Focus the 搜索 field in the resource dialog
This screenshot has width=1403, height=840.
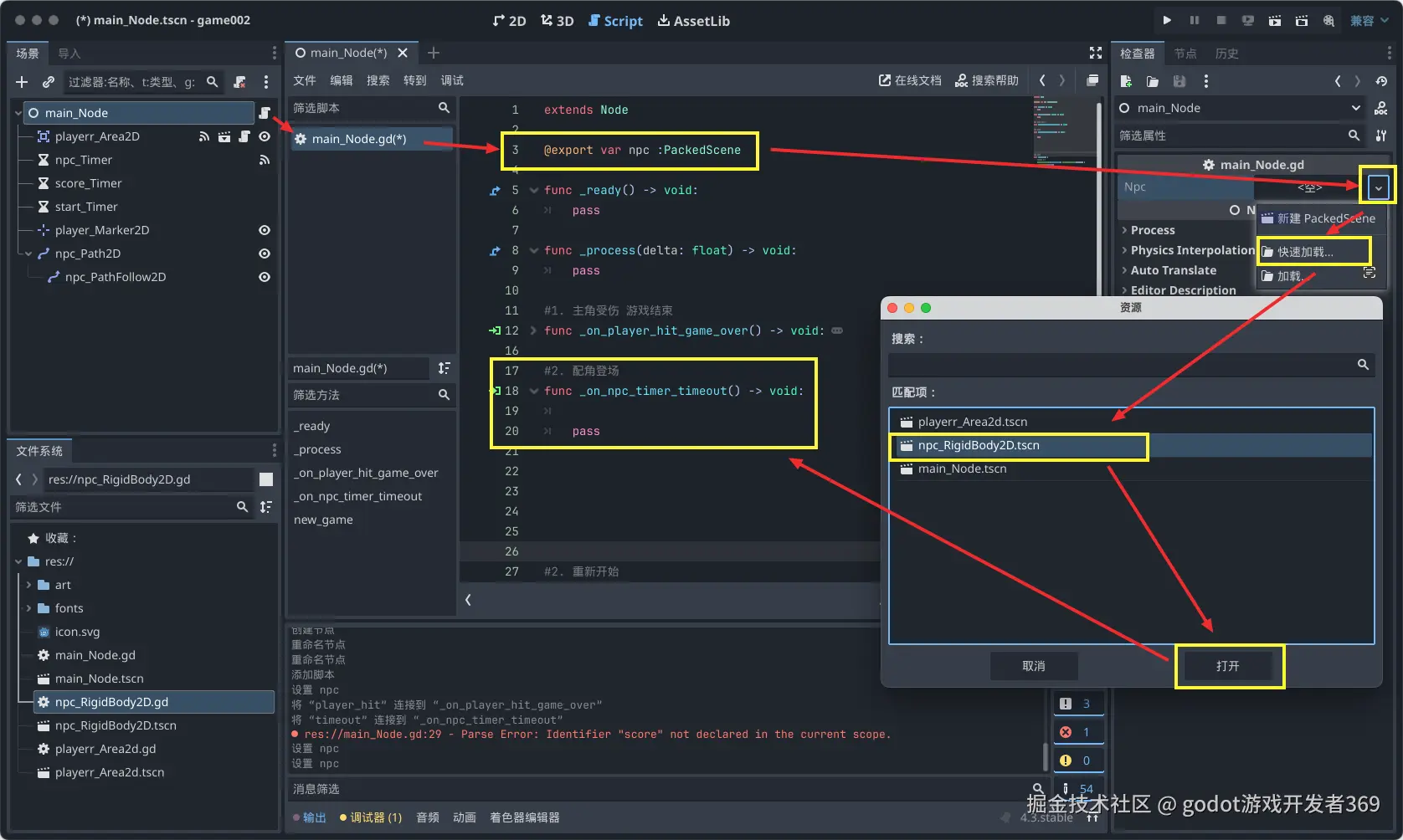coord(1131,365)
